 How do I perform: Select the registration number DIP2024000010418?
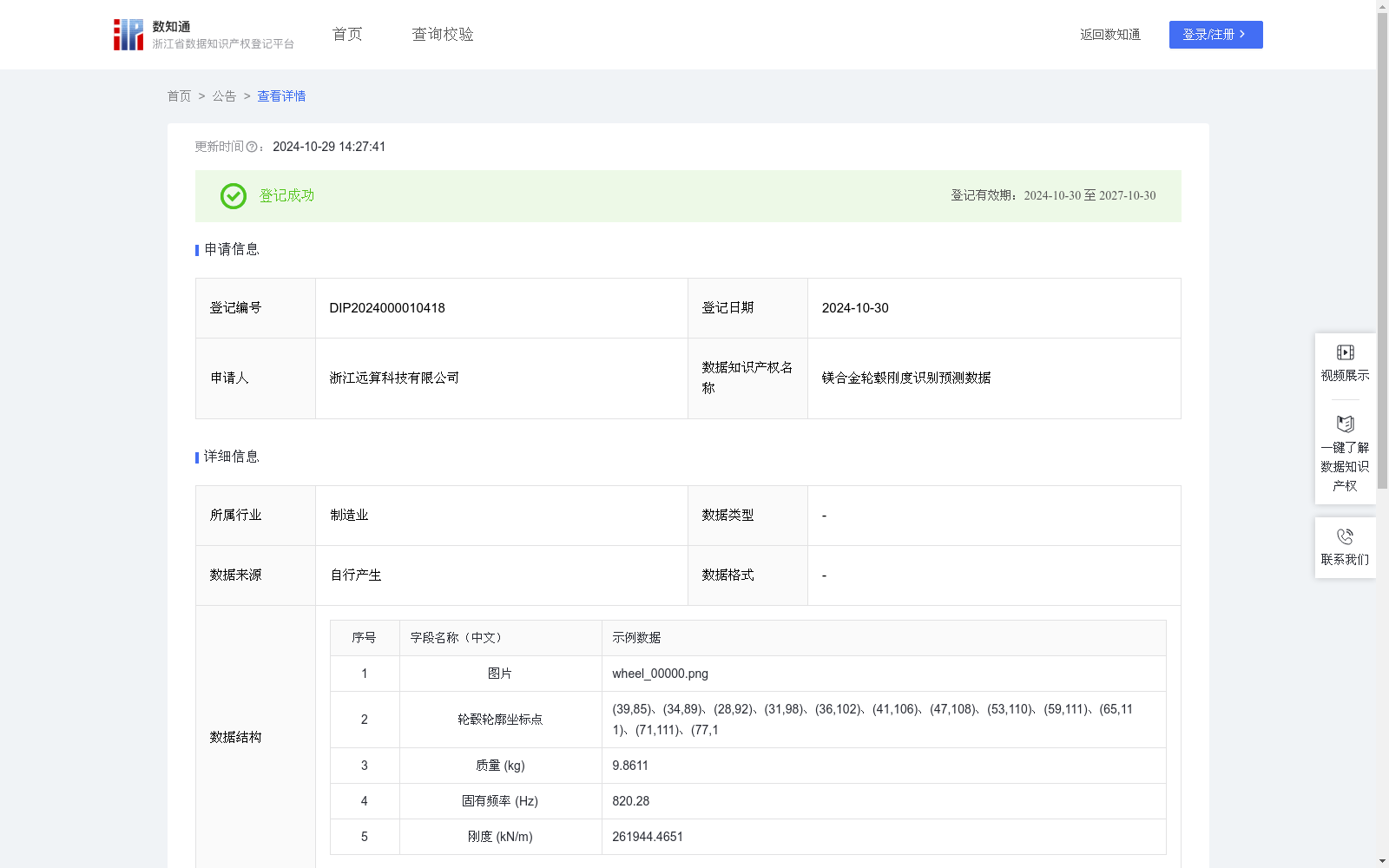386,308
